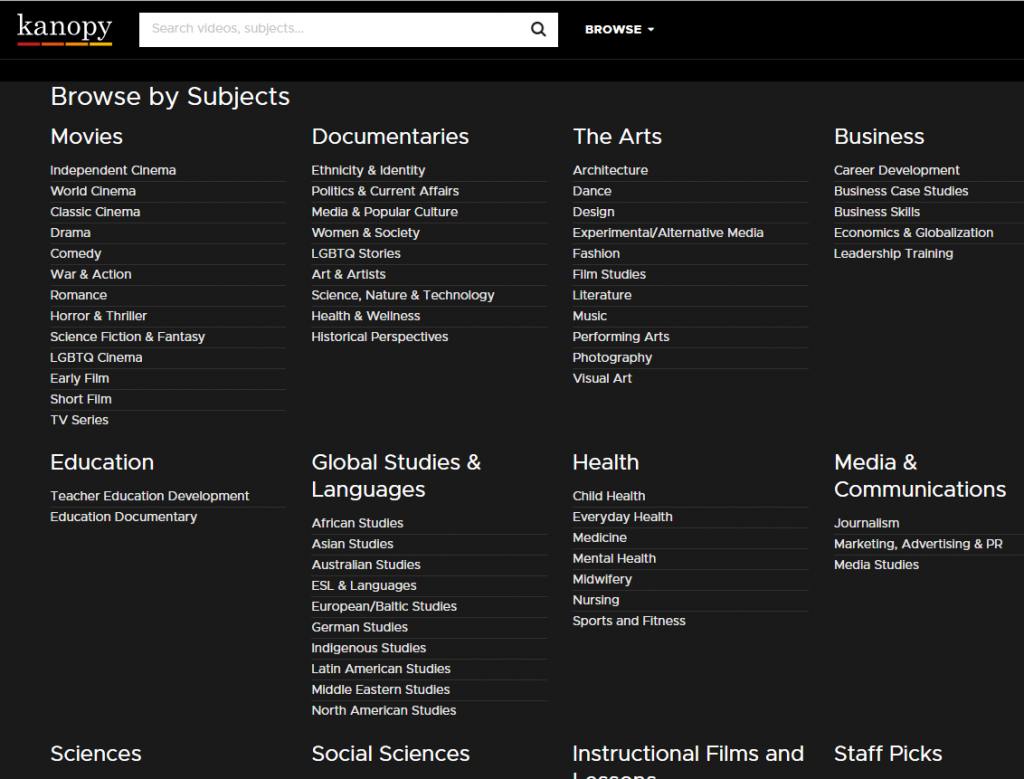The width and height of the screenshot is (1024, 779).
Task: Open Independent Cinema subject
Action: tap(113, 170)
